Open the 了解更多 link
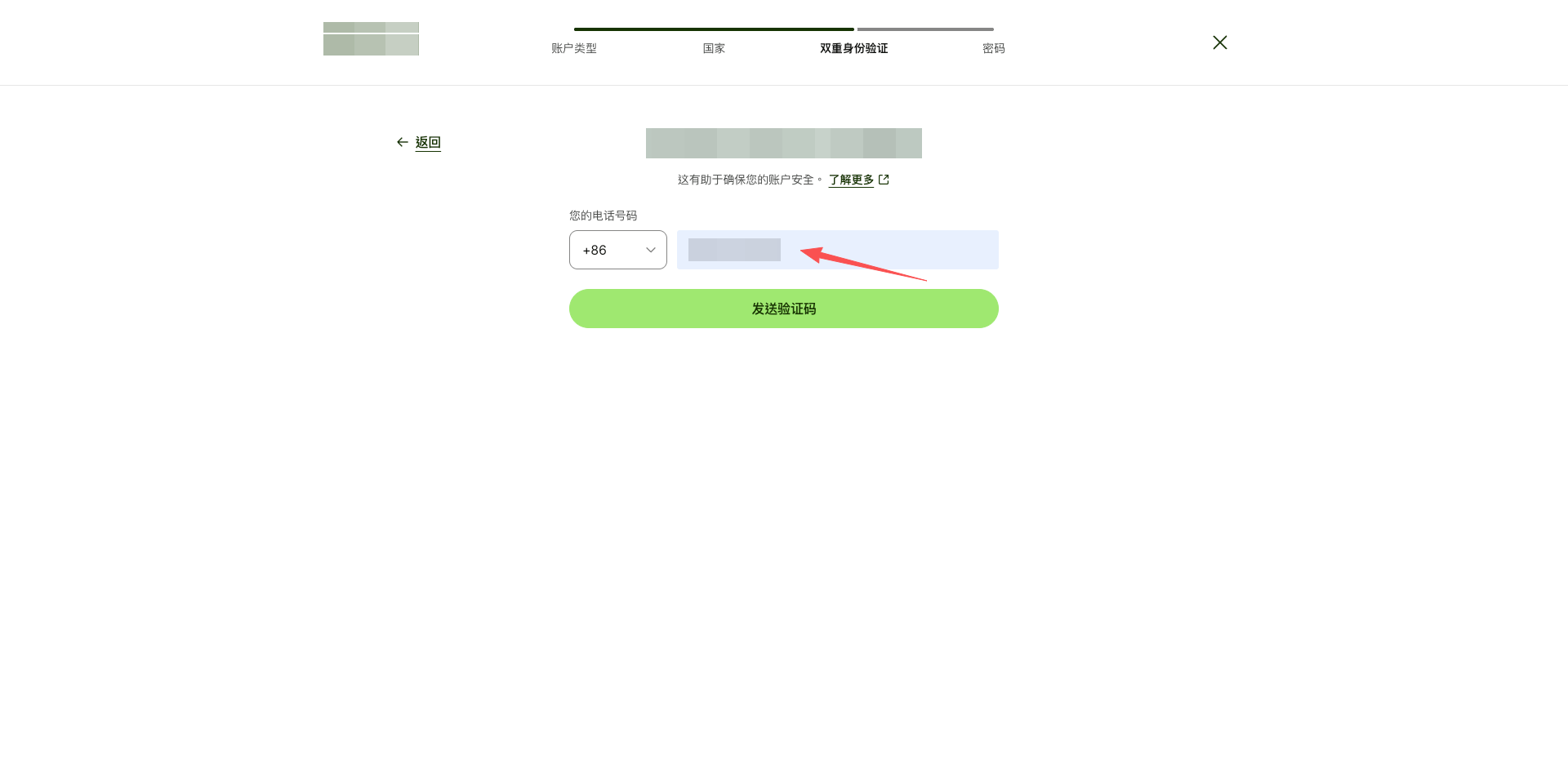1568x782 pixels. (x=851, y=180)
